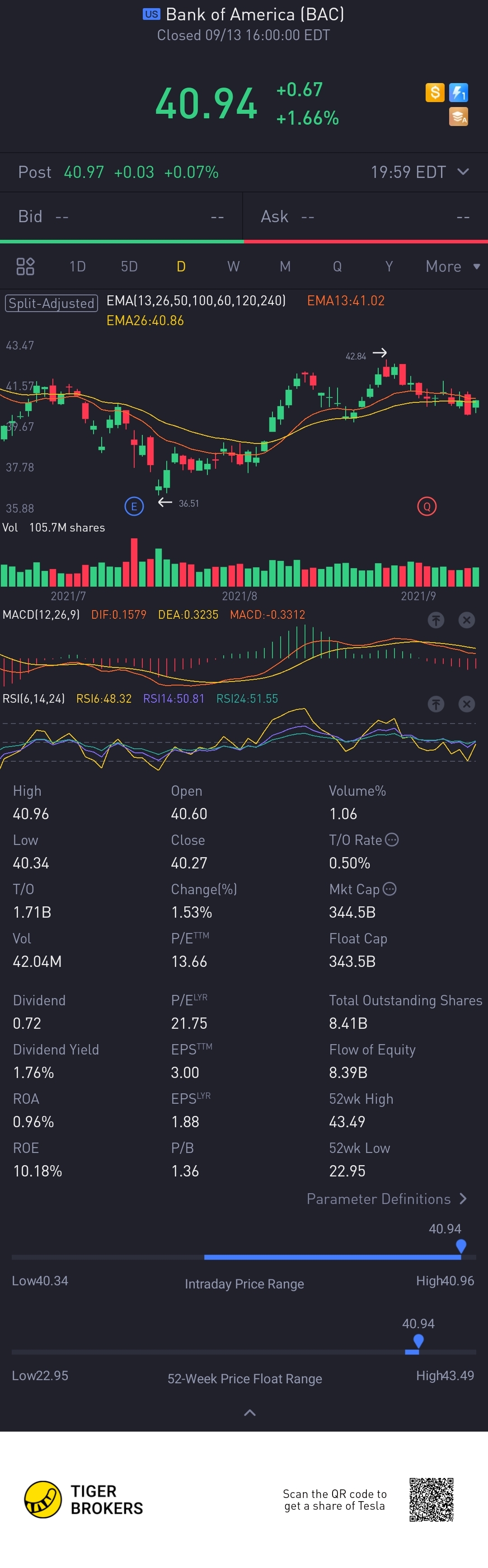Image resolution: width=488 pixels, height=1568 pixels.
Task: Close the MACD indicator panel
Action: 466,620
